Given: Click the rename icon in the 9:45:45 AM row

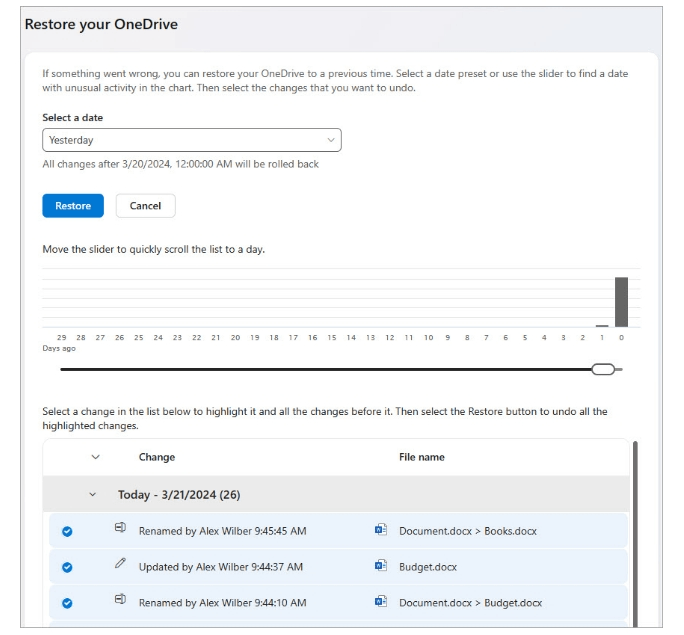Looking at the screenshot, I should coord(120,527).
